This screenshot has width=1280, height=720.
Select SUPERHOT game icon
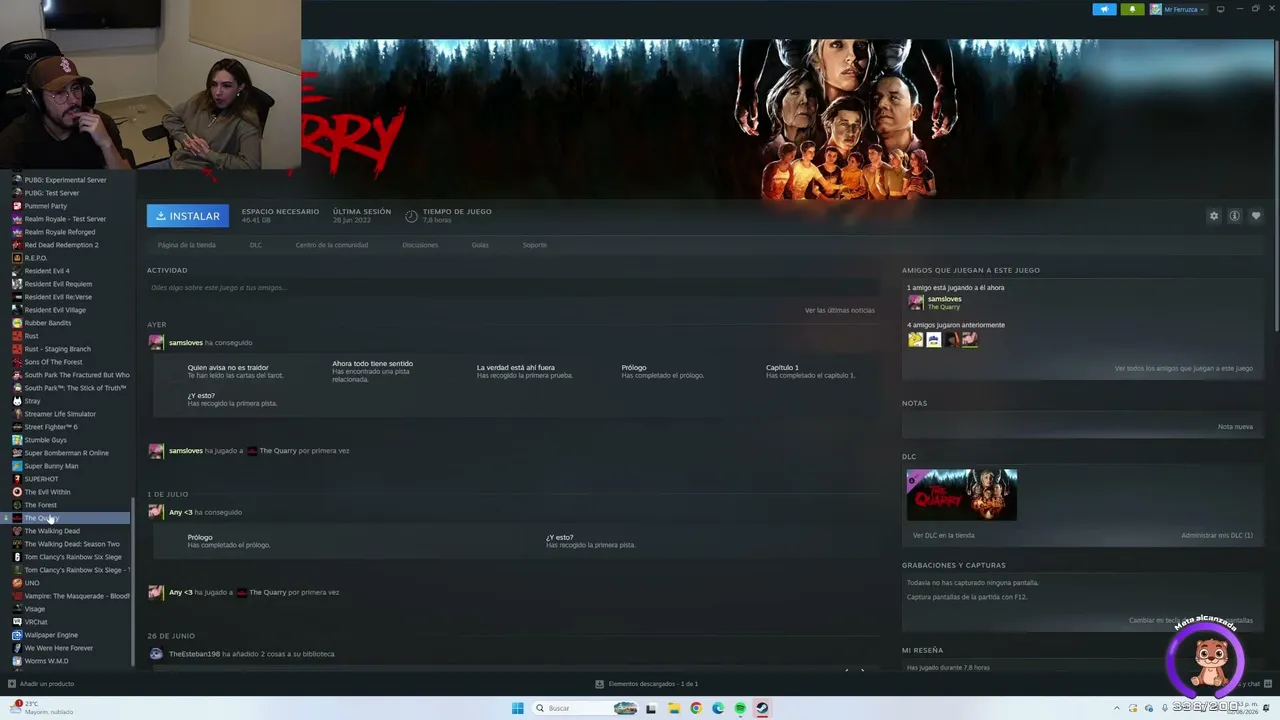17,479
